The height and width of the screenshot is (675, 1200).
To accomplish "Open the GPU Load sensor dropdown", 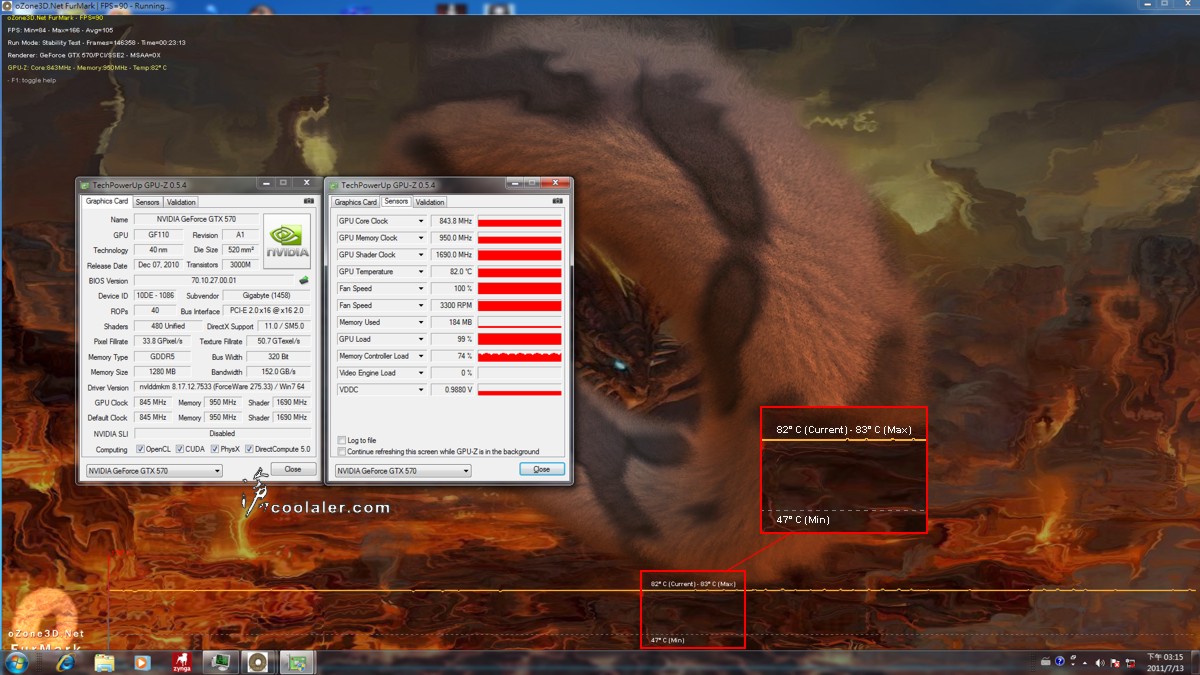I will pos(420,339).
